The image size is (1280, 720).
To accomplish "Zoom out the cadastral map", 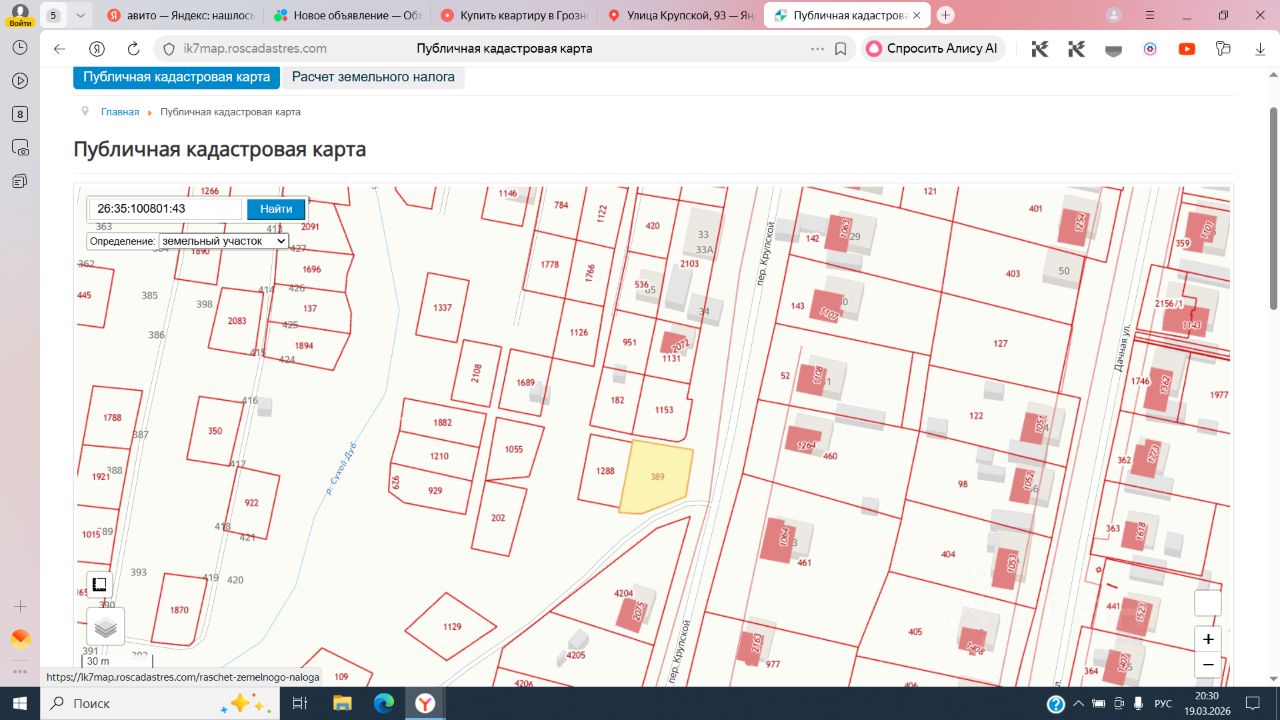I will [1208, 665].
